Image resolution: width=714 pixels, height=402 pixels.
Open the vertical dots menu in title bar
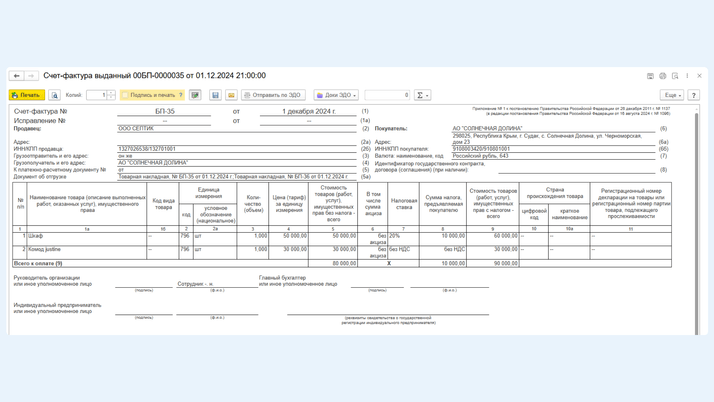tap(687, 76)
